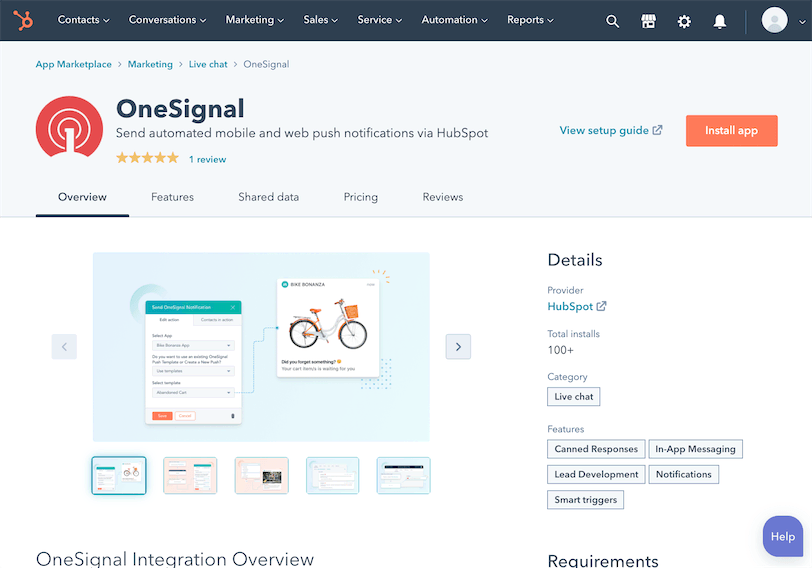Click the five-star rating
This screenshot has width=812, height=568.
(x=147, y=158)
